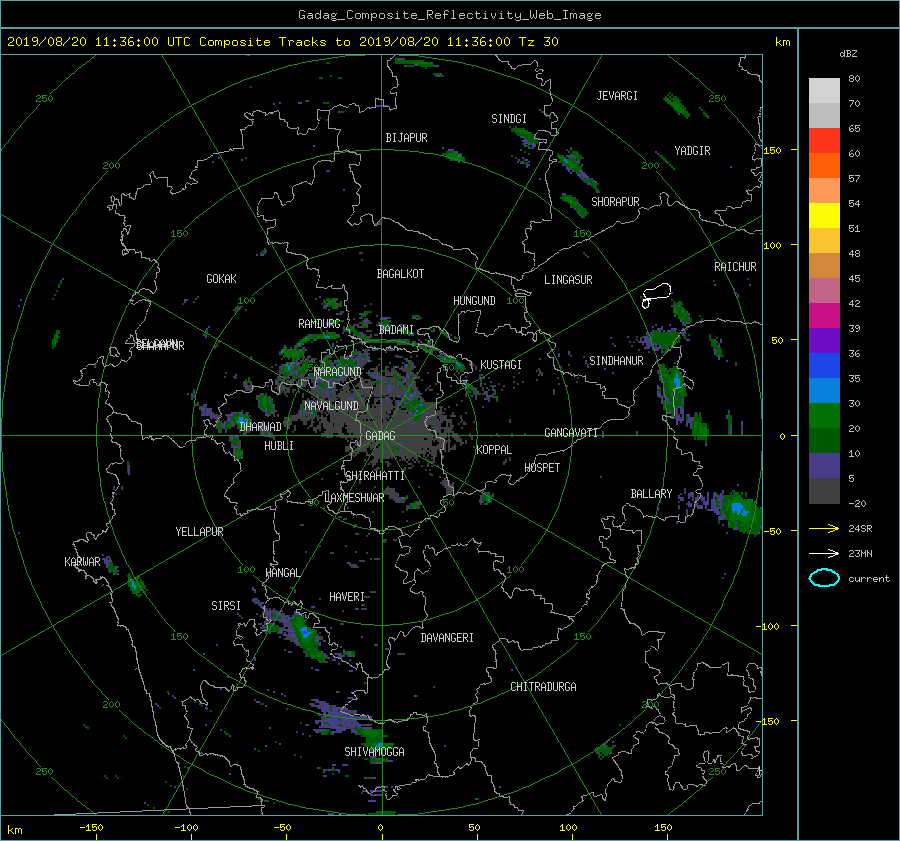Click the GADAG radar center label
The height and width of the screenshot is (841, 900).
click(381, 436)
